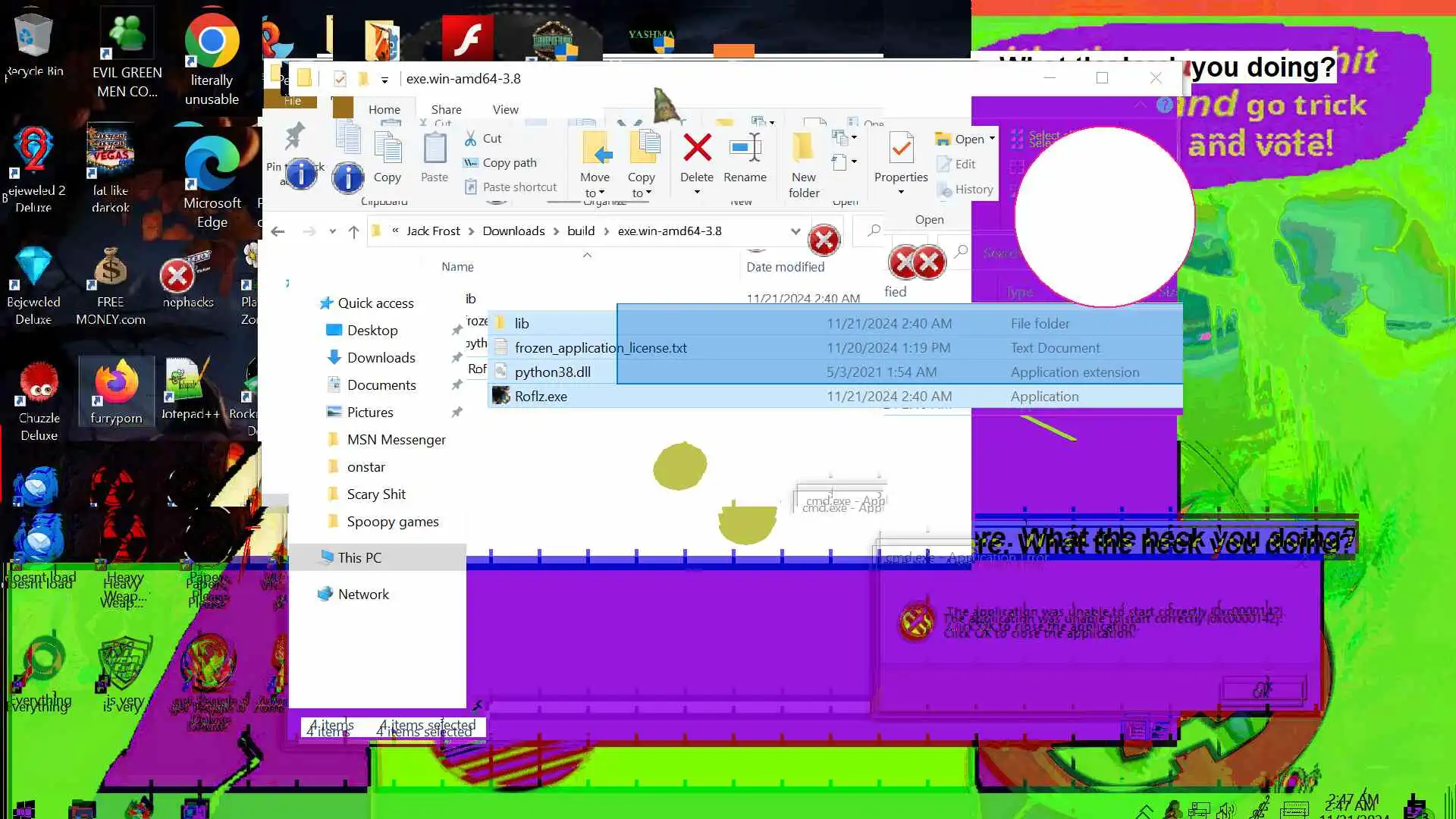Click the Up one level arrow
The image size is (1456, 819).
pos(353,232)
